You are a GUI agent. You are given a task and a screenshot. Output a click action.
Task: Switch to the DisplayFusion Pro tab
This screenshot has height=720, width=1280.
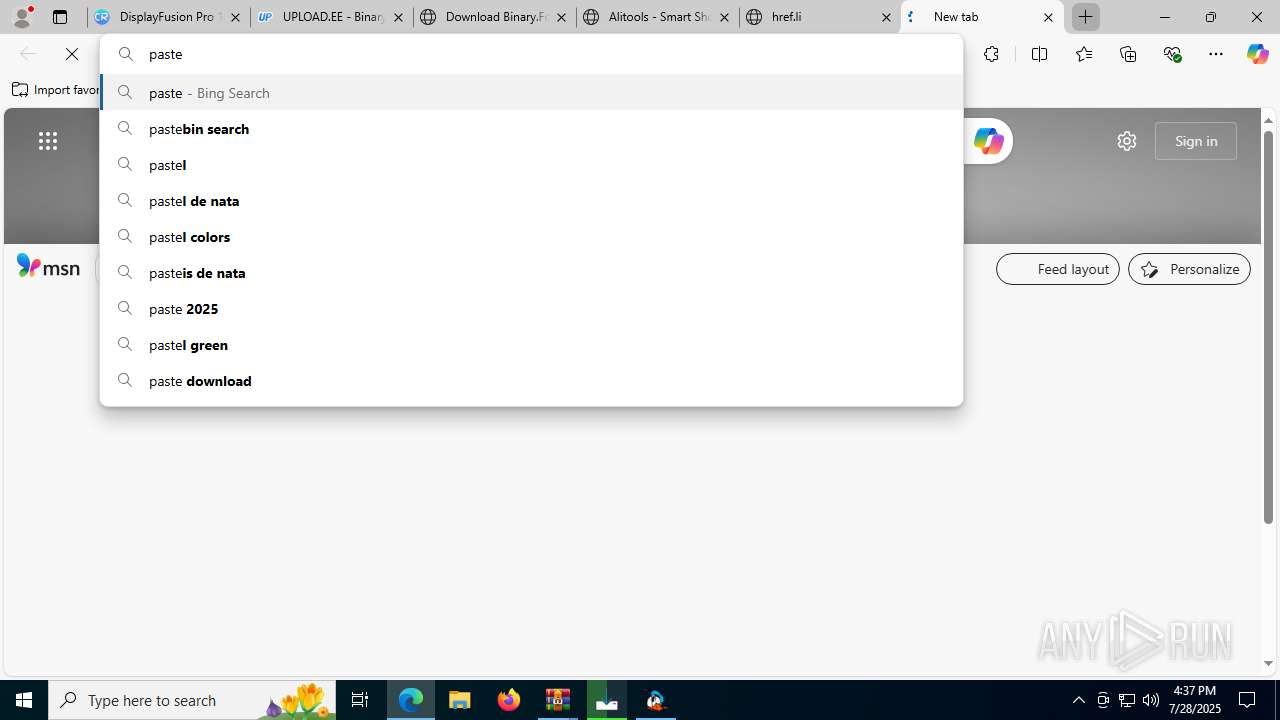coord(169,17)
